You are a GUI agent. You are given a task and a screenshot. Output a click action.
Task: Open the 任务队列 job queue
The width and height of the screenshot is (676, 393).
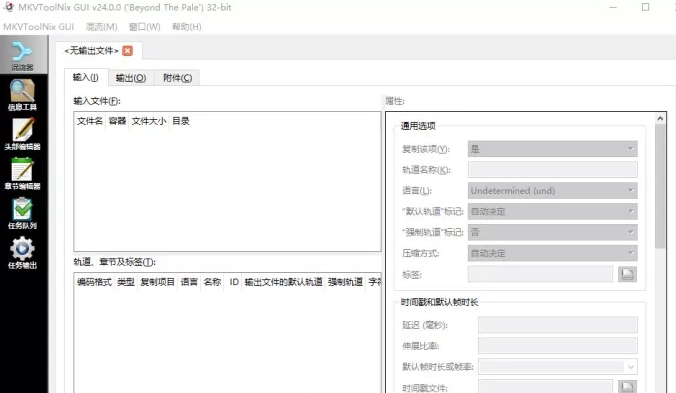tap(23, 213)
